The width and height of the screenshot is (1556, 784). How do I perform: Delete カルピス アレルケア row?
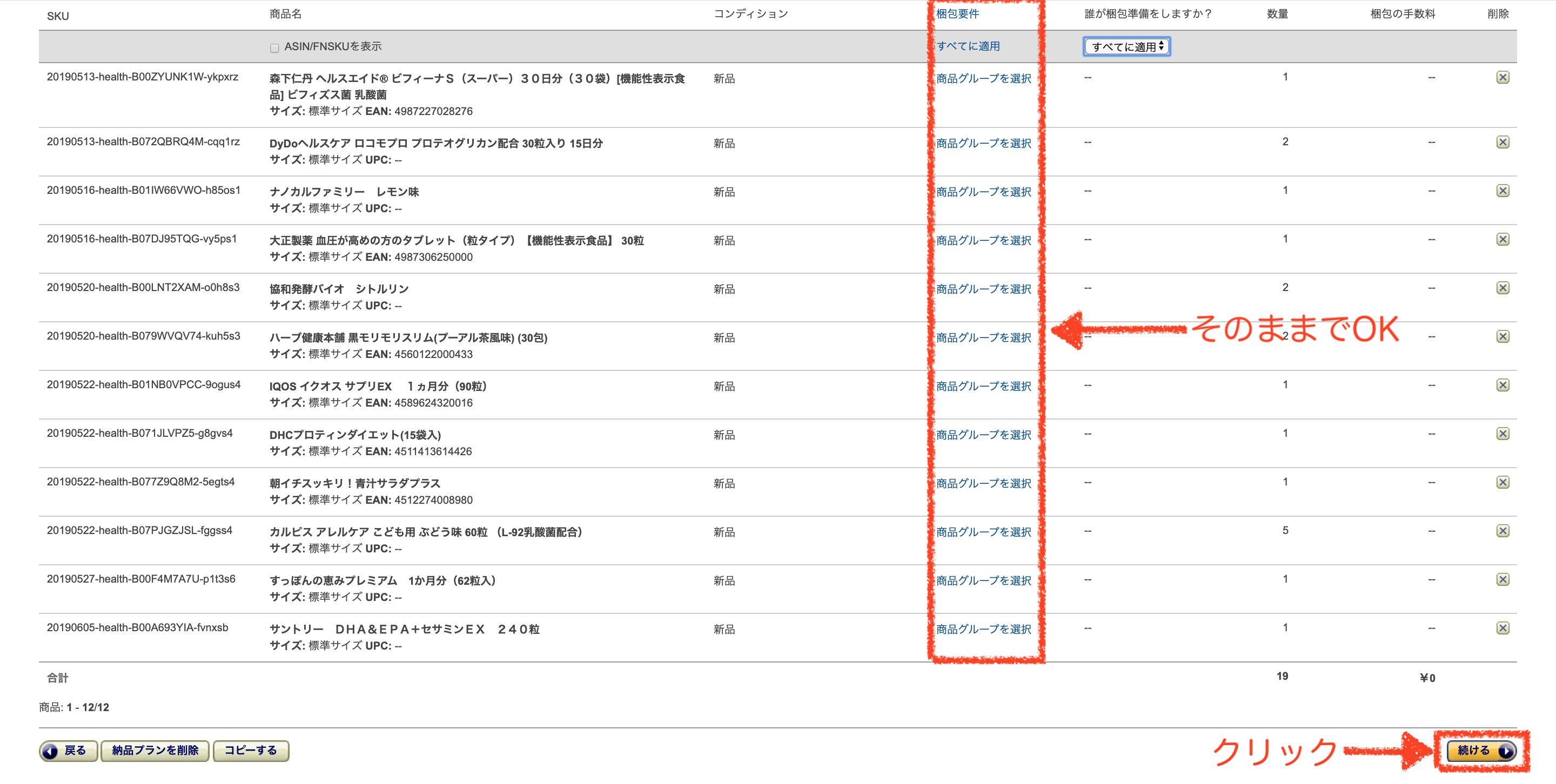pyautogui.click(x=1502, y=531)
